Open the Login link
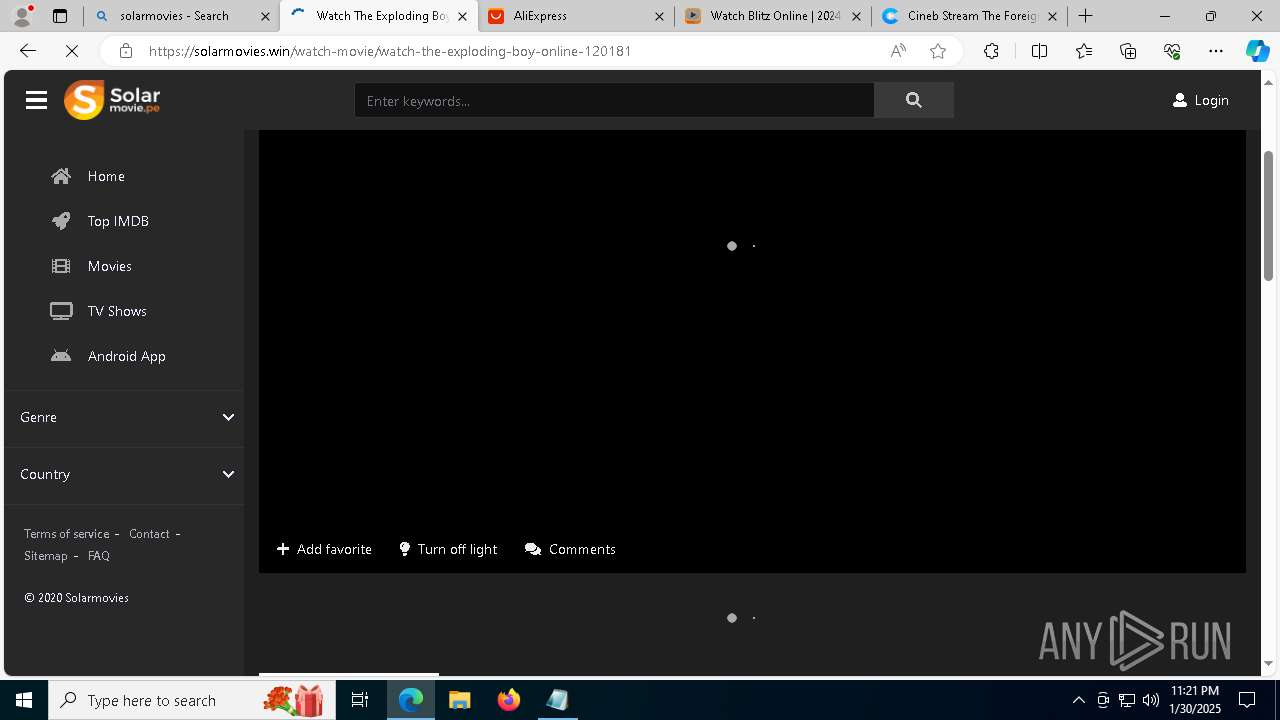1280x720 pixels. 1200,100
